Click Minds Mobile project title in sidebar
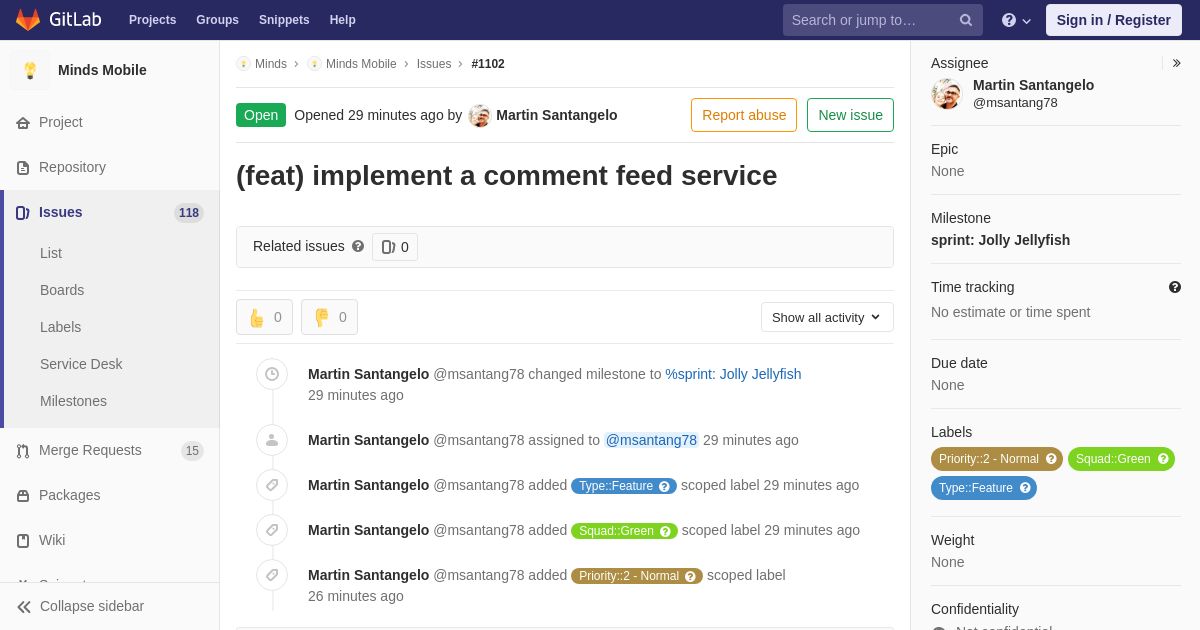Screen dimensions: 1200x630 (102, 70)
